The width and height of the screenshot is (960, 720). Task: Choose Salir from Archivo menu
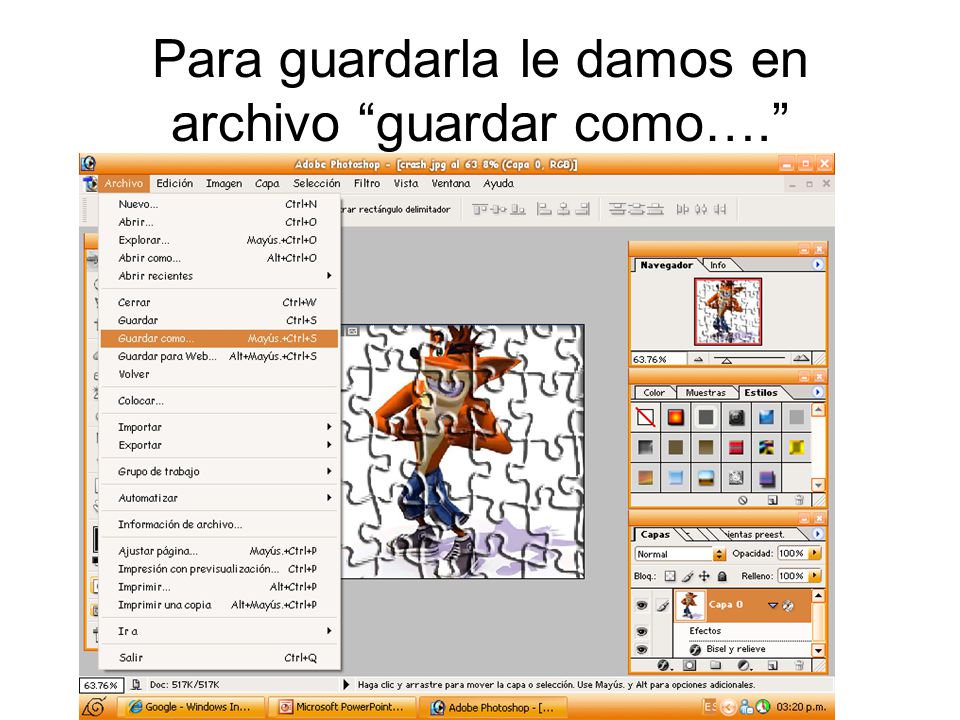219,658
